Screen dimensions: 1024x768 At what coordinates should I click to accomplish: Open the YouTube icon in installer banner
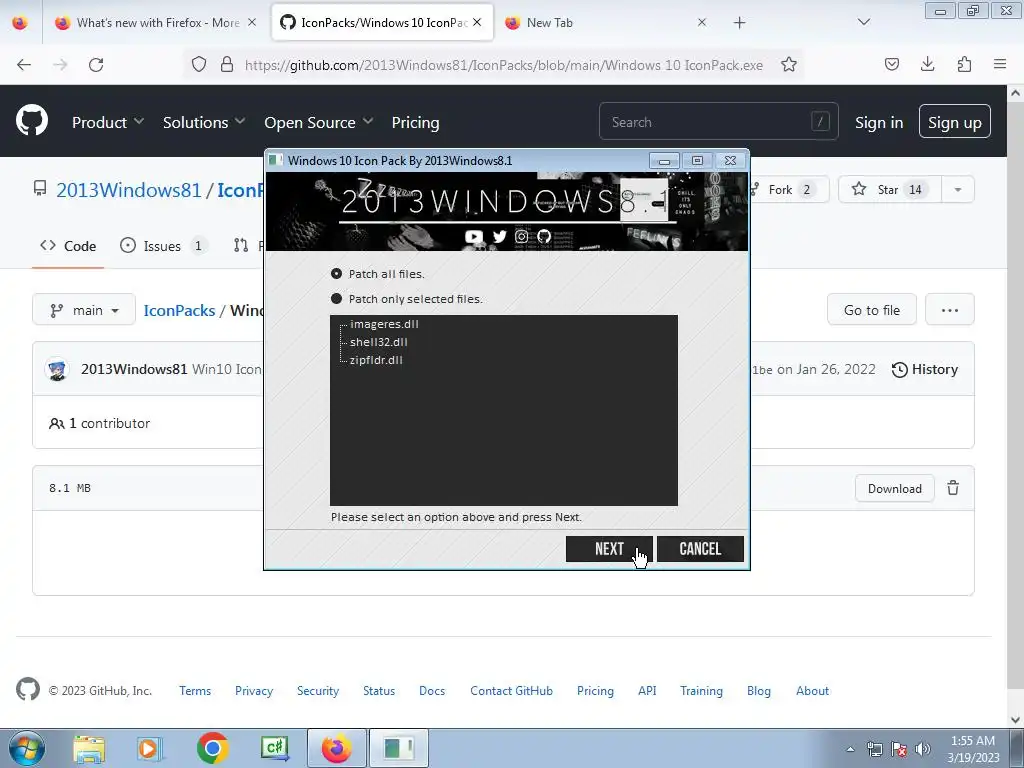(x=473, y=236)
